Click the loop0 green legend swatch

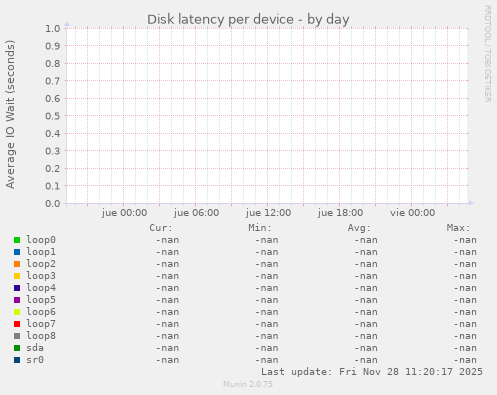pyautogui.click(x=17, y=240)
